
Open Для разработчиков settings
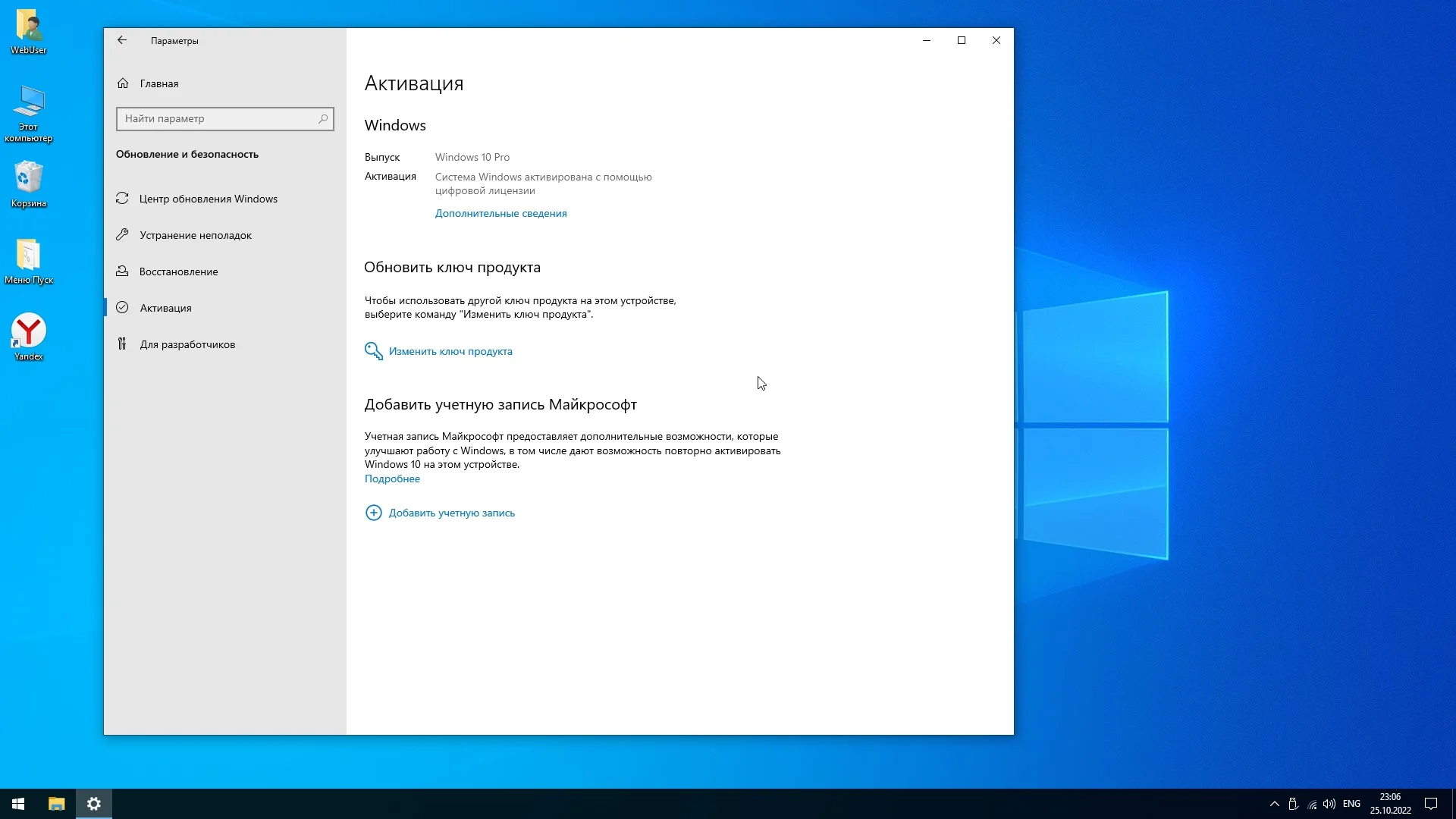click(187, 344)
